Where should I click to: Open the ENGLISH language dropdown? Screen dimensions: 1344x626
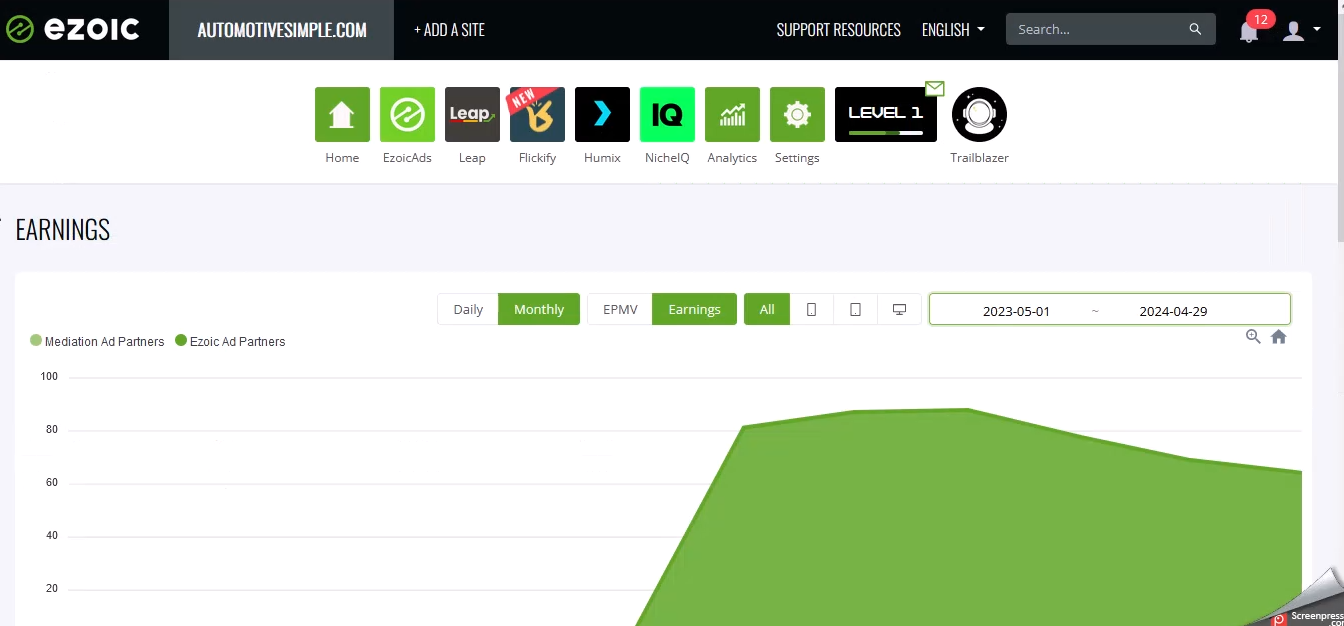pyautogui.click(x=953, y=30)
